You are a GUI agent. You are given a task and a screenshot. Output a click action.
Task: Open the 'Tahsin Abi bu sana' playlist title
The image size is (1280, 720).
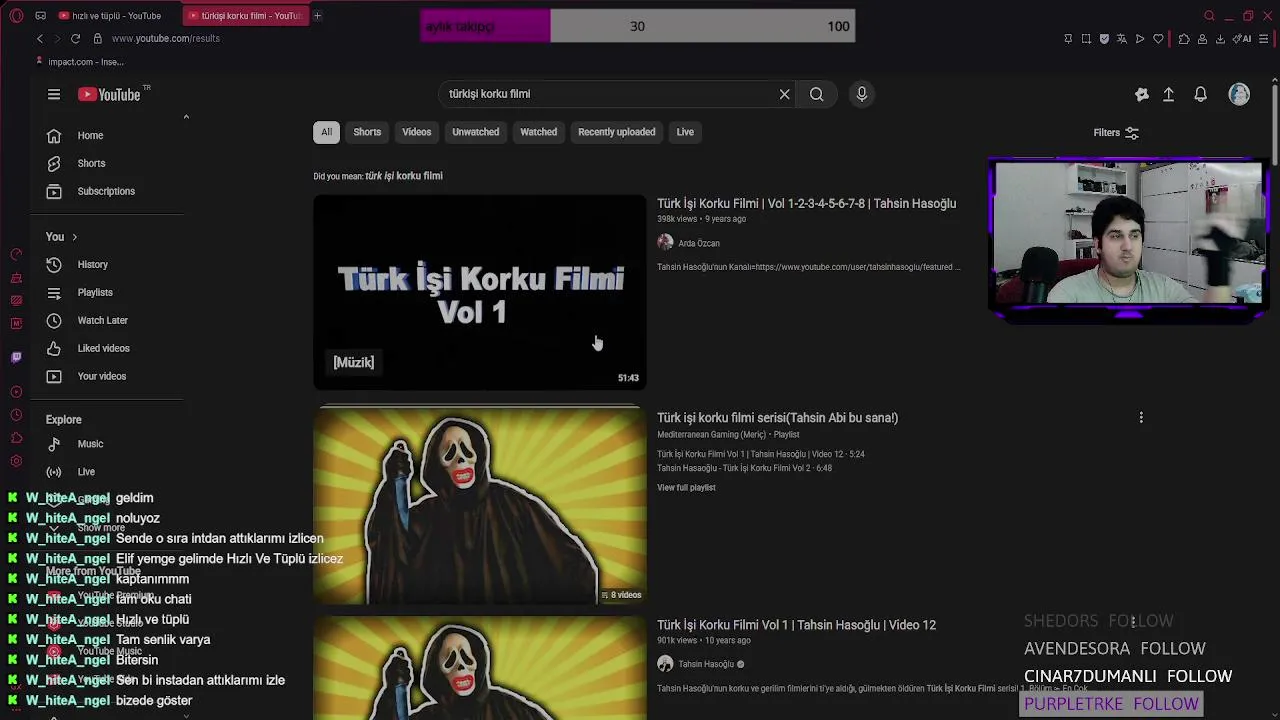(777, 418)
